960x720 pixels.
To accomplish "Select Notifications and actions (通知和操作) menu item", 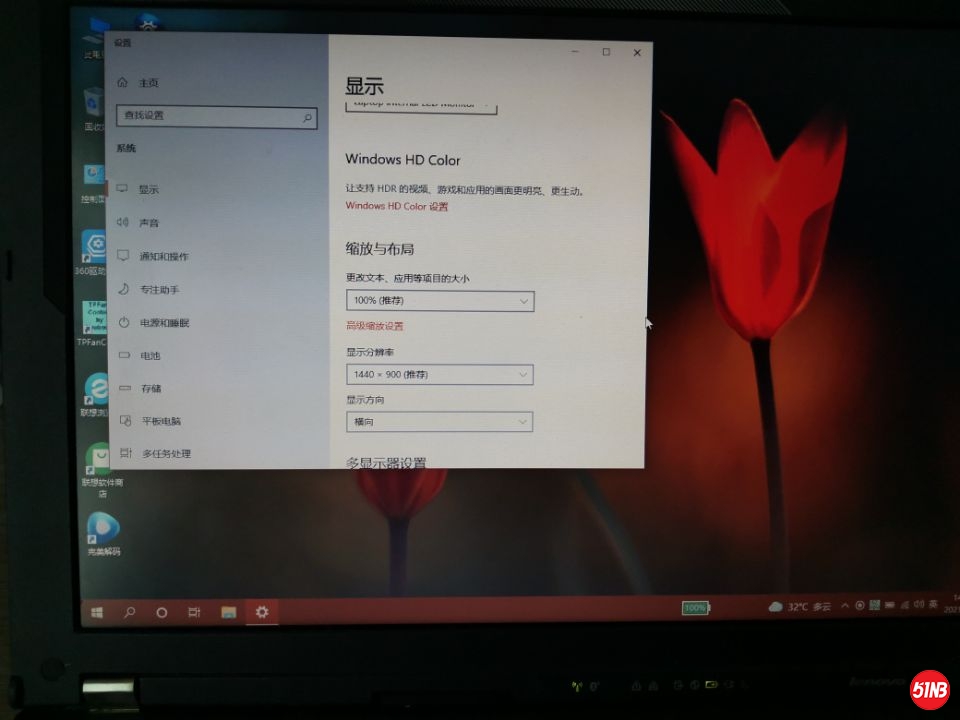I will (163, 257).
